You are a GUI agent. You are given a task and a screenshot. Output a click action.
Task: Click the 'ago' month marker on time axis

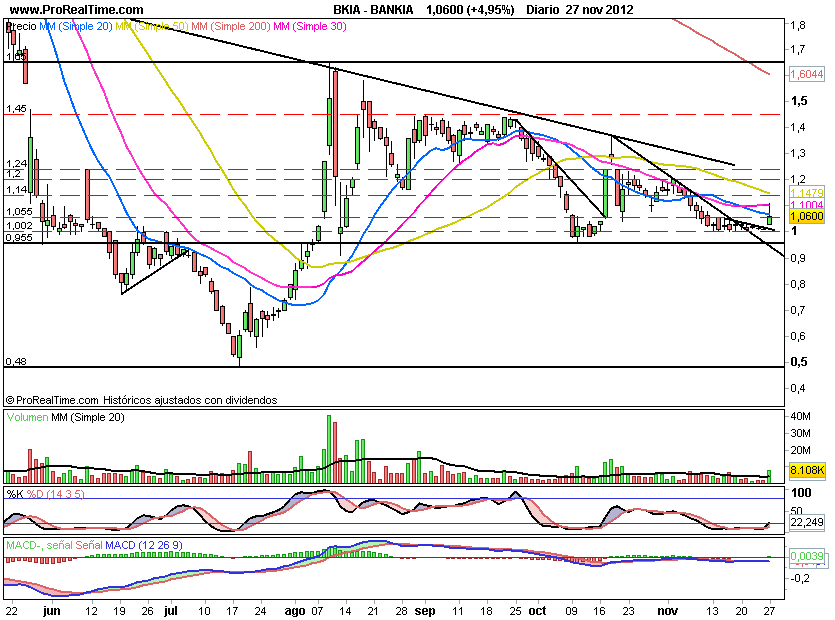click(294, 610)
